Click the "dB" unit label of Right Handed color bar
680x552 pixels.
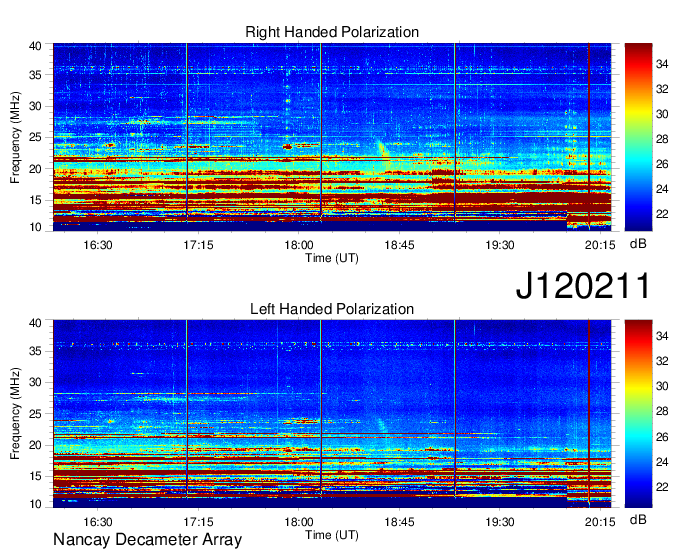coord(638,244)
